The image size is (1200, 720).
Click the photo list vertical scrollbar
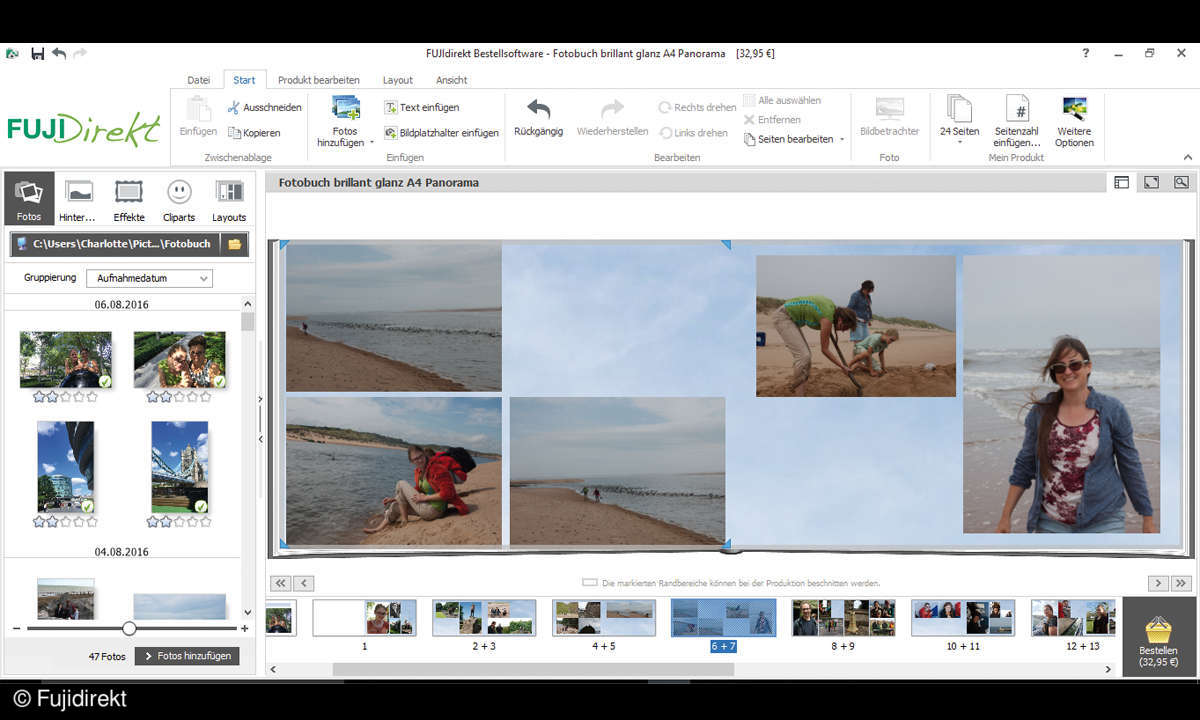248,322
